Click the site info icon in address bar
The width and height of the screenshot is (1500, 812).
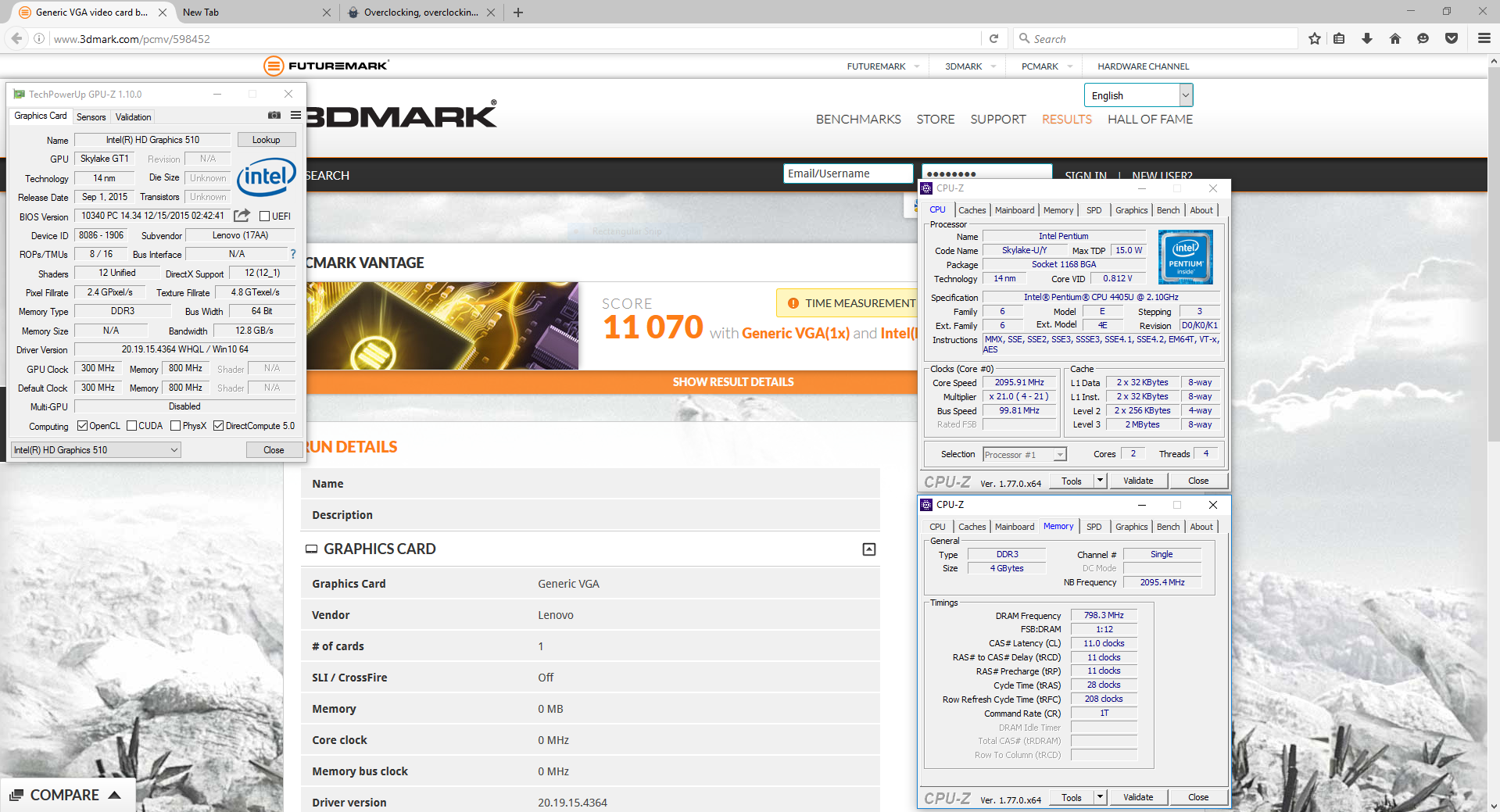click(x=39, y=38)
